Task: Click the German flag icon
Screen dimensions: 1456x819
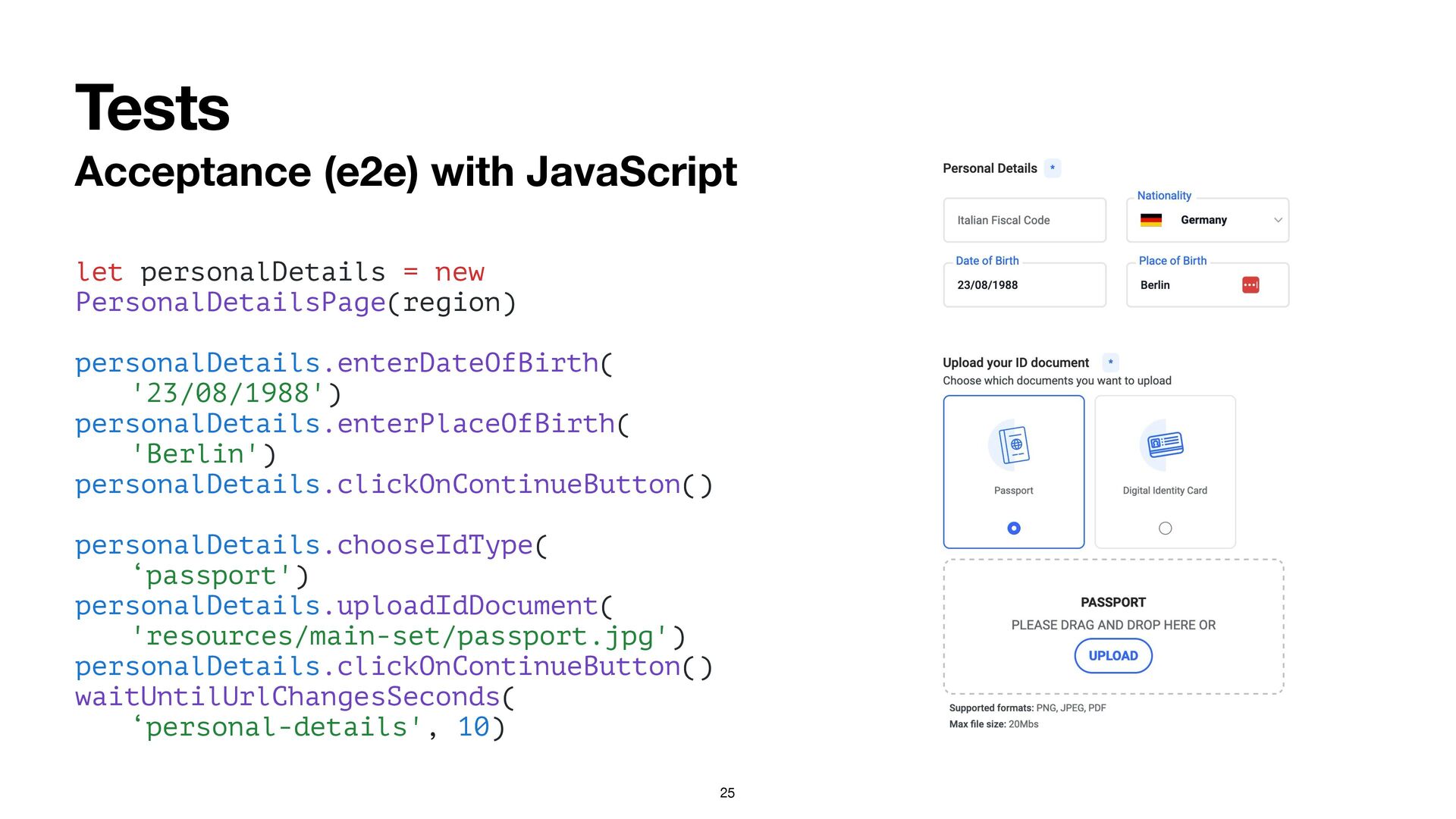Action: click(x=1151, y=220)
